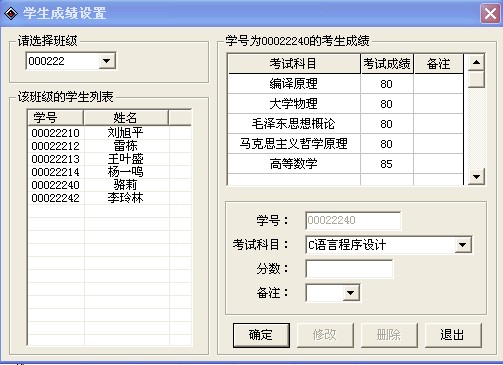Select student ID 00022214
The height and width of the screenshot is (365, 503).
pos(56,172)
